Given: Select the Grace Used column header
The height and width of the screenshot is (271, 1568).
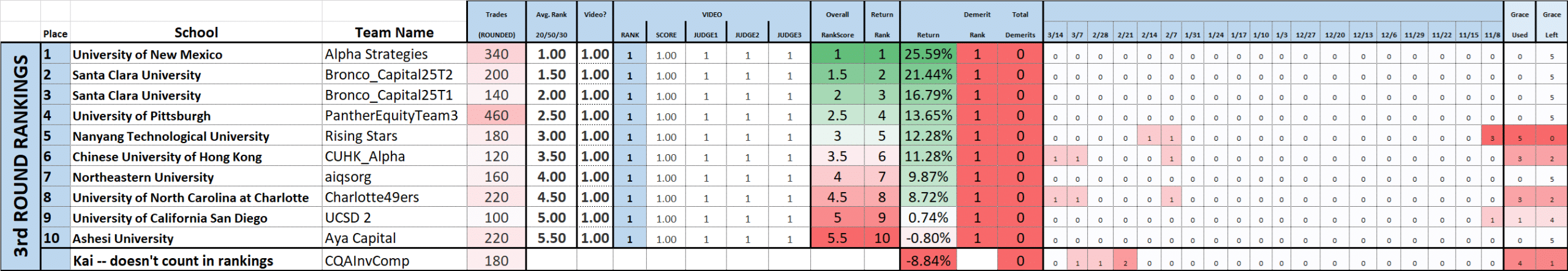Looking at the screenshot, I should [x=1520, y=24].
